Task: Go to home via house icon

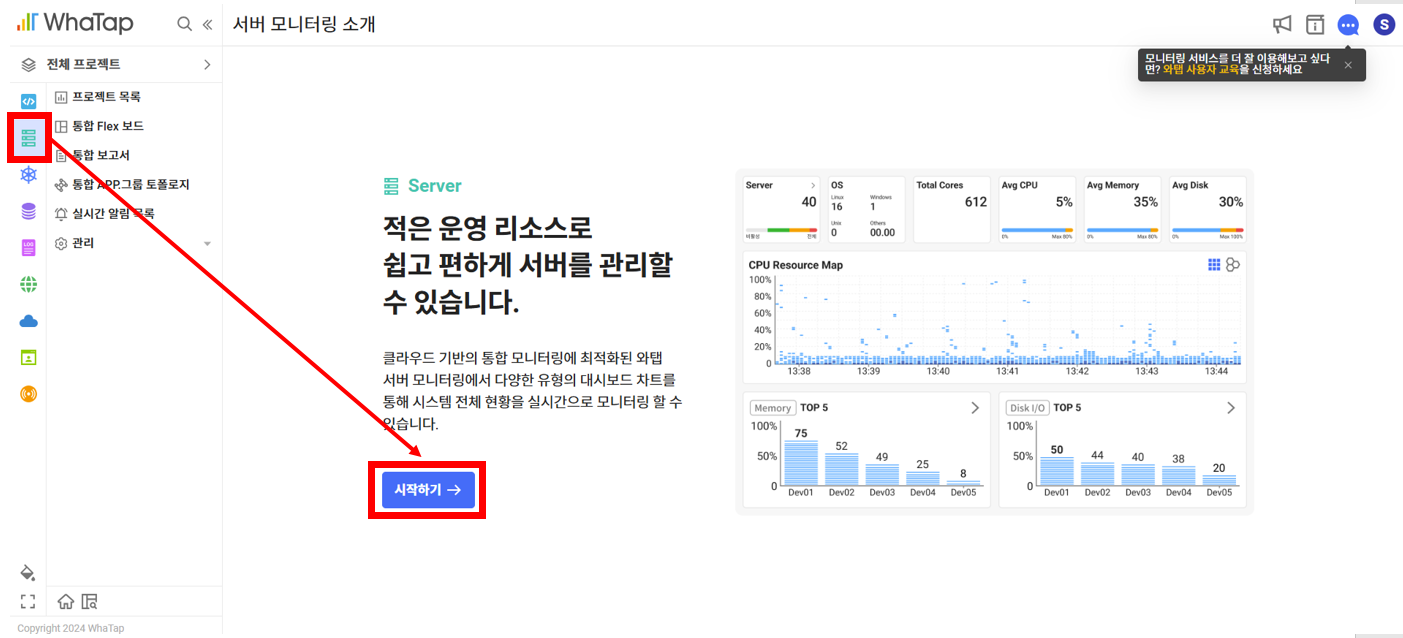Action: pyautogui.click(x=66, y=601)
